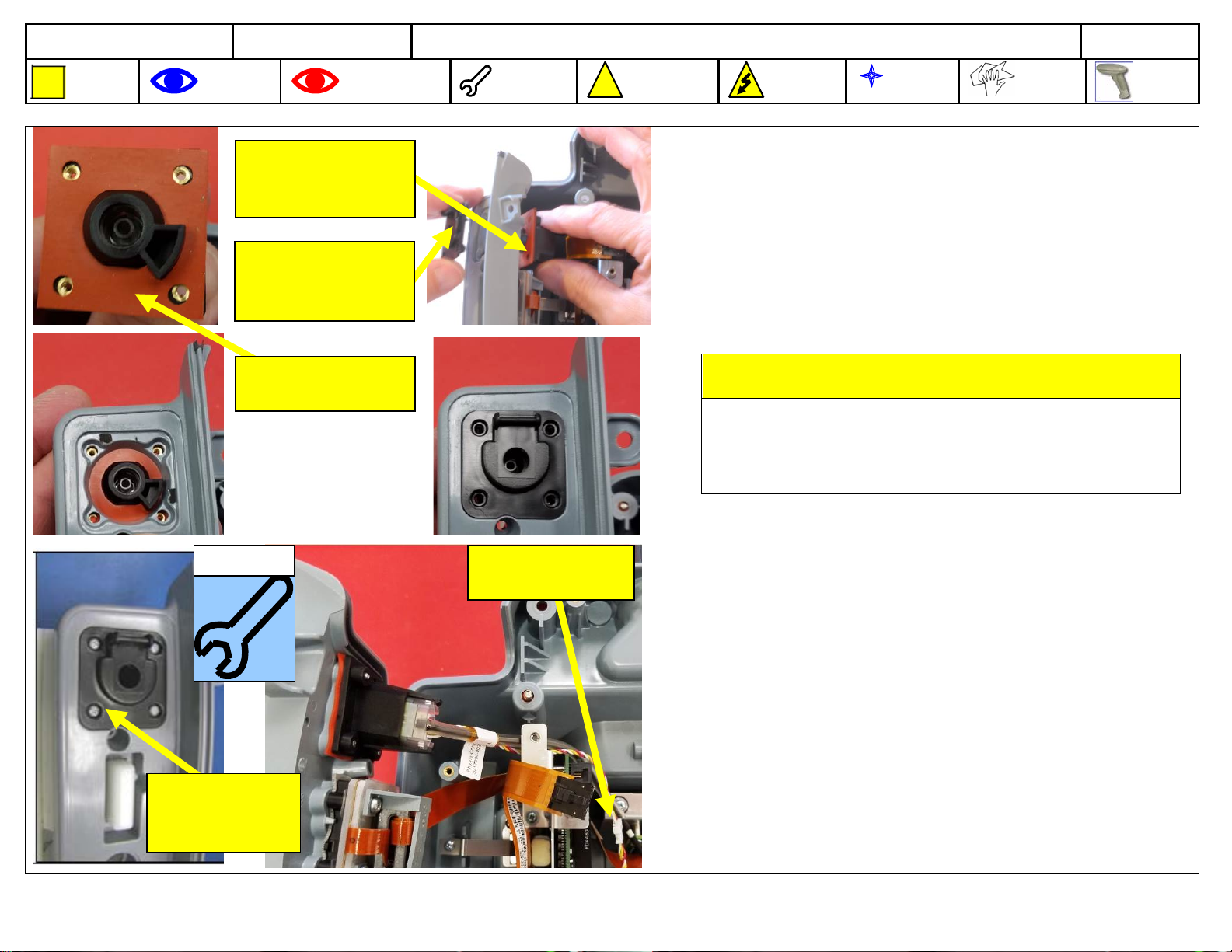The image size is (1232, 952).
Task: Click the large wrench icon on blue background
Action: tap(244, 628)
